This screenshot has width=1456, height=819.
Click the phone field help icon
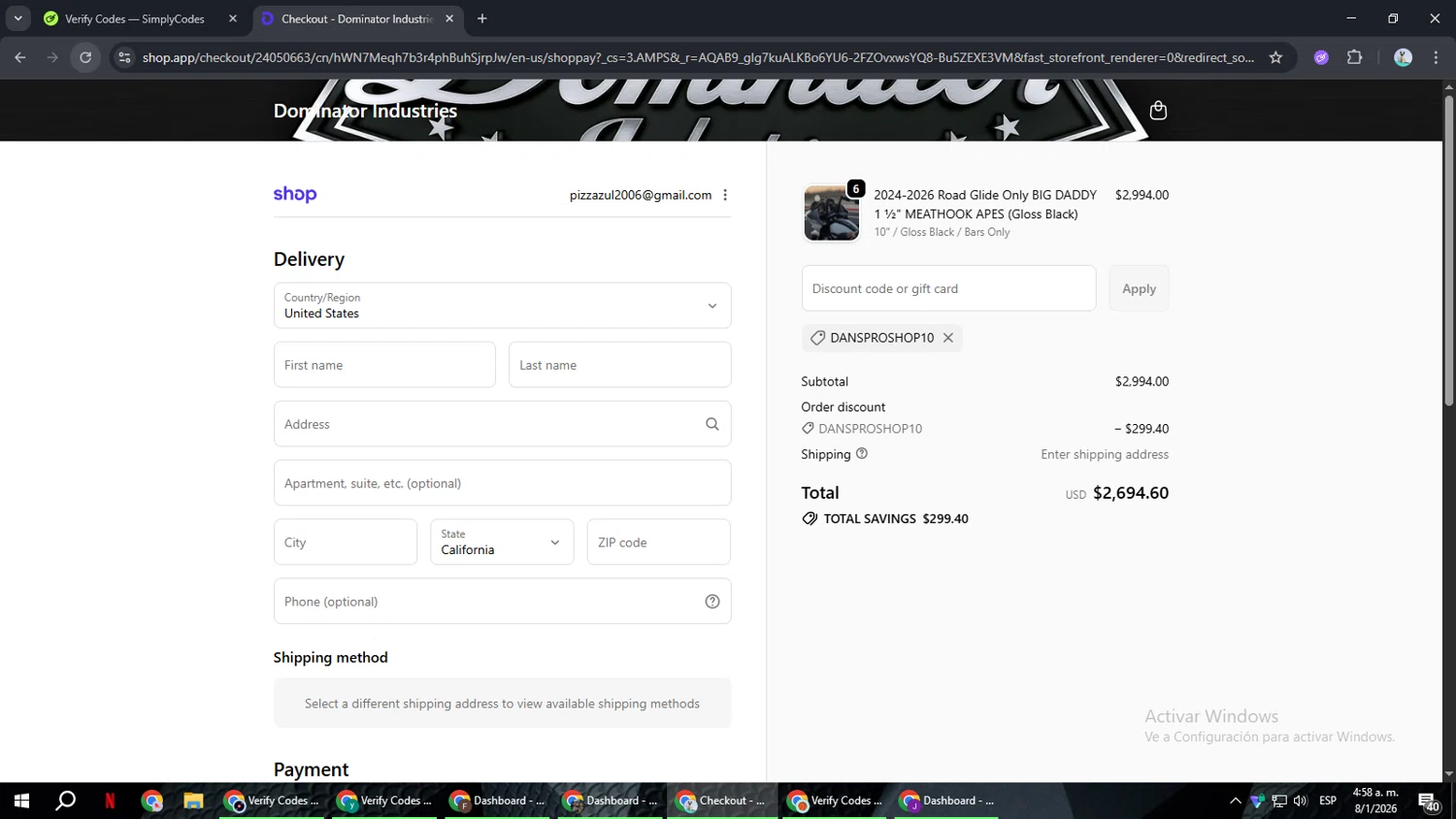point(712,602)
